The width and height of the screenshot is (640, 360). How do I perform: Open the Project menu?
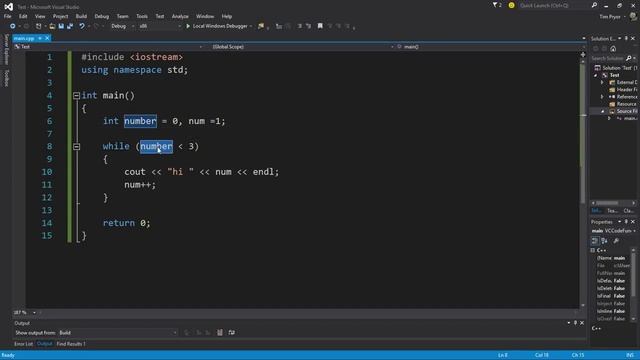(60, 16)
